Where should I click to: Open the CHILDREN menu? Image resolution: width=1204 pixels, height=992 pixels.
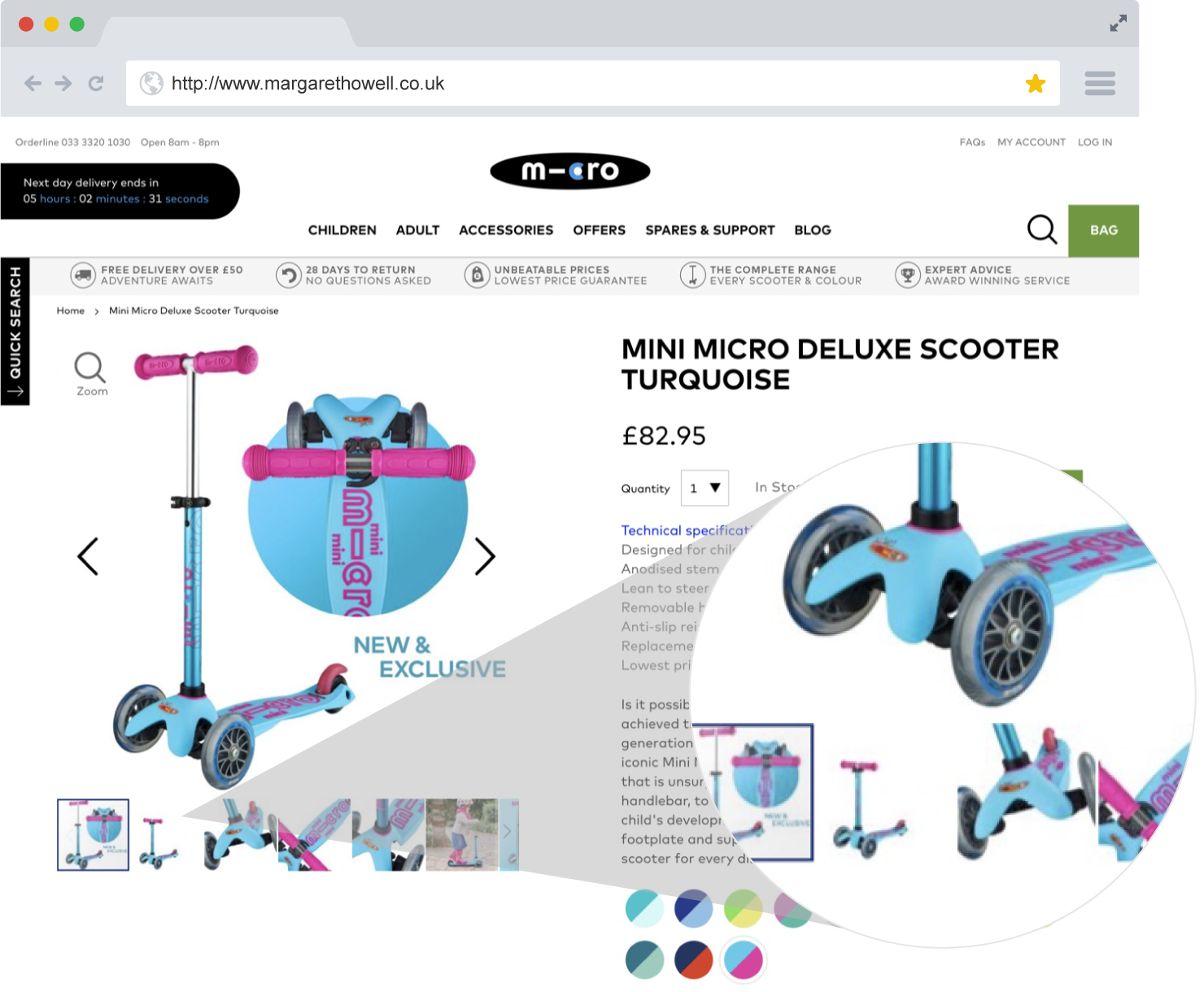tap(342, 230)
